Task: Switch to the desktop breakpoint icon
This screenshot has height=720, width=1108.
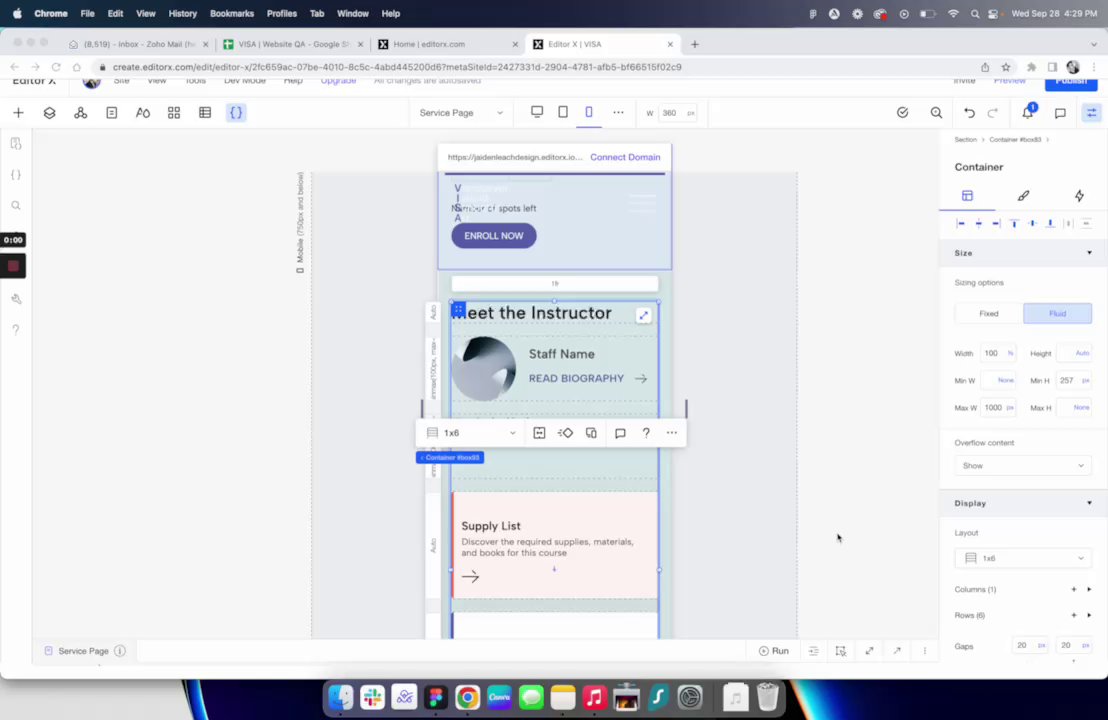Action: [x=537, y=112]
